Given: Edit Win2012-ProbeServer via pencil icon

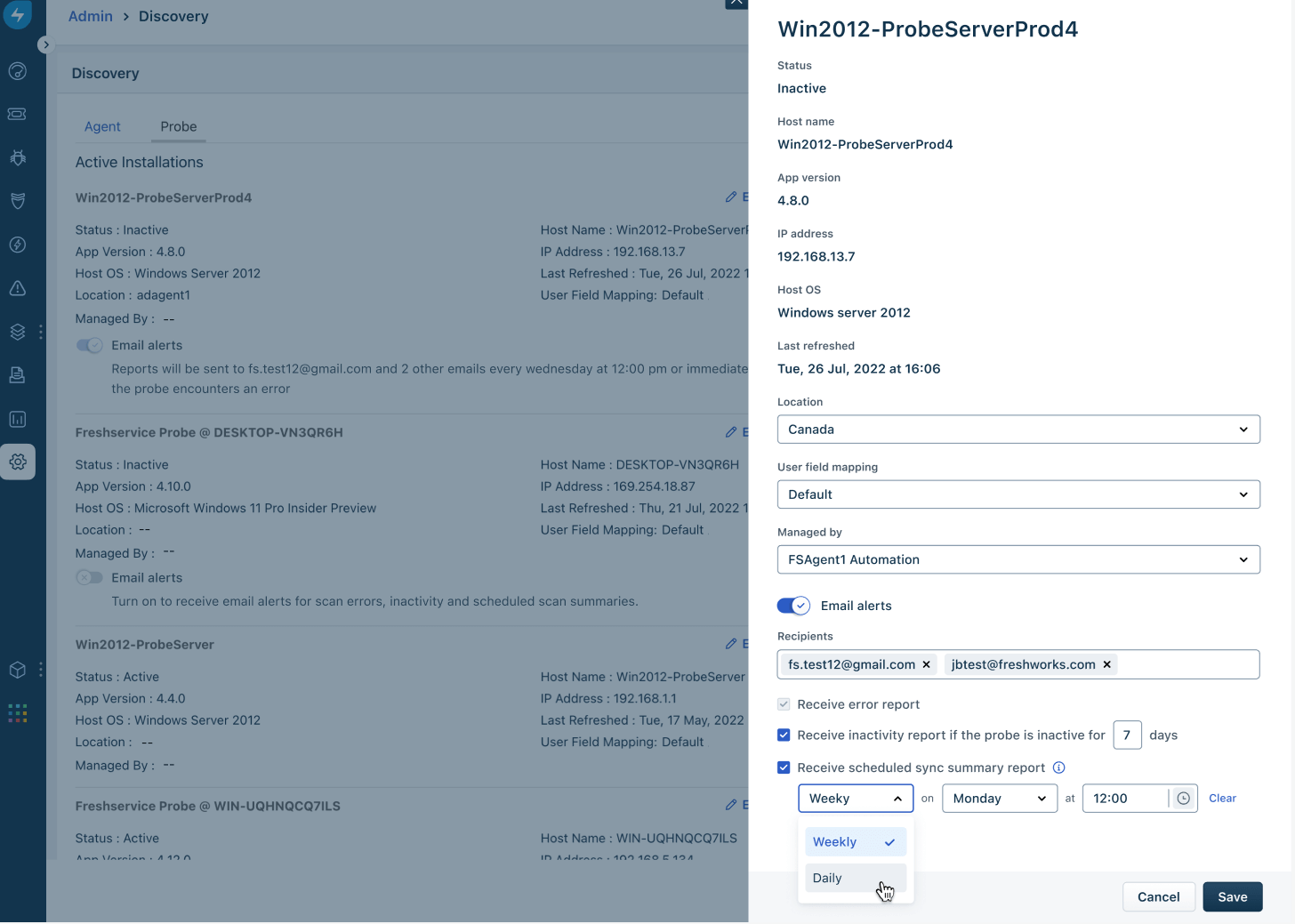Looking at the screenshot, I should tap(731, 643).
